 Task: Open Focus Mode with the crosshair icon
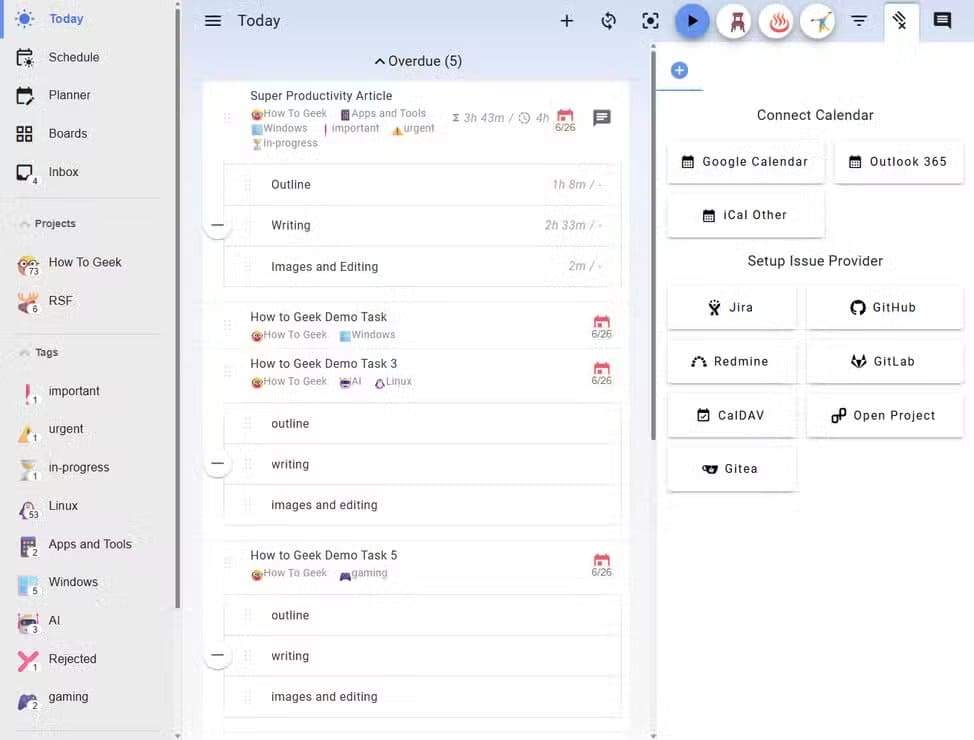[650, 20]
